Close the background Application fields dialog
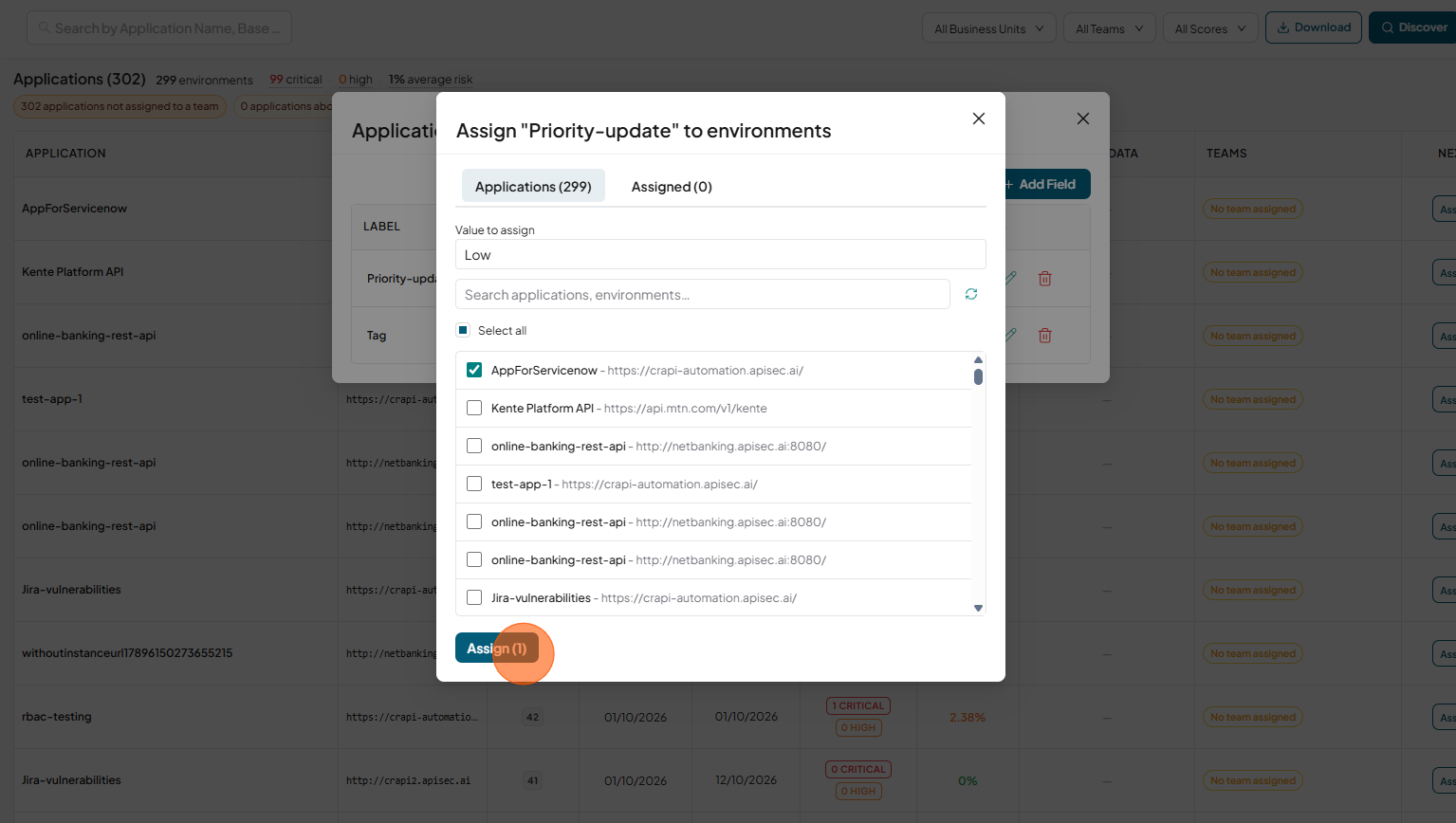The image size is (1456, 823). click(x=1083, y=119)
